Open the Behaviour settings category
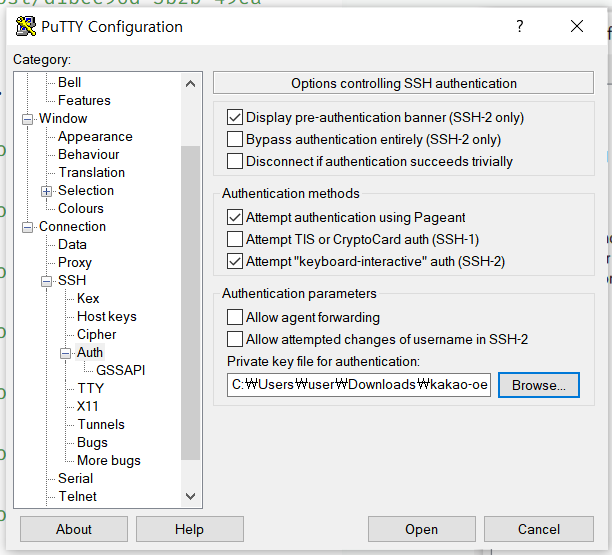Viewport: 612px width, 555px height. (89, 154)
